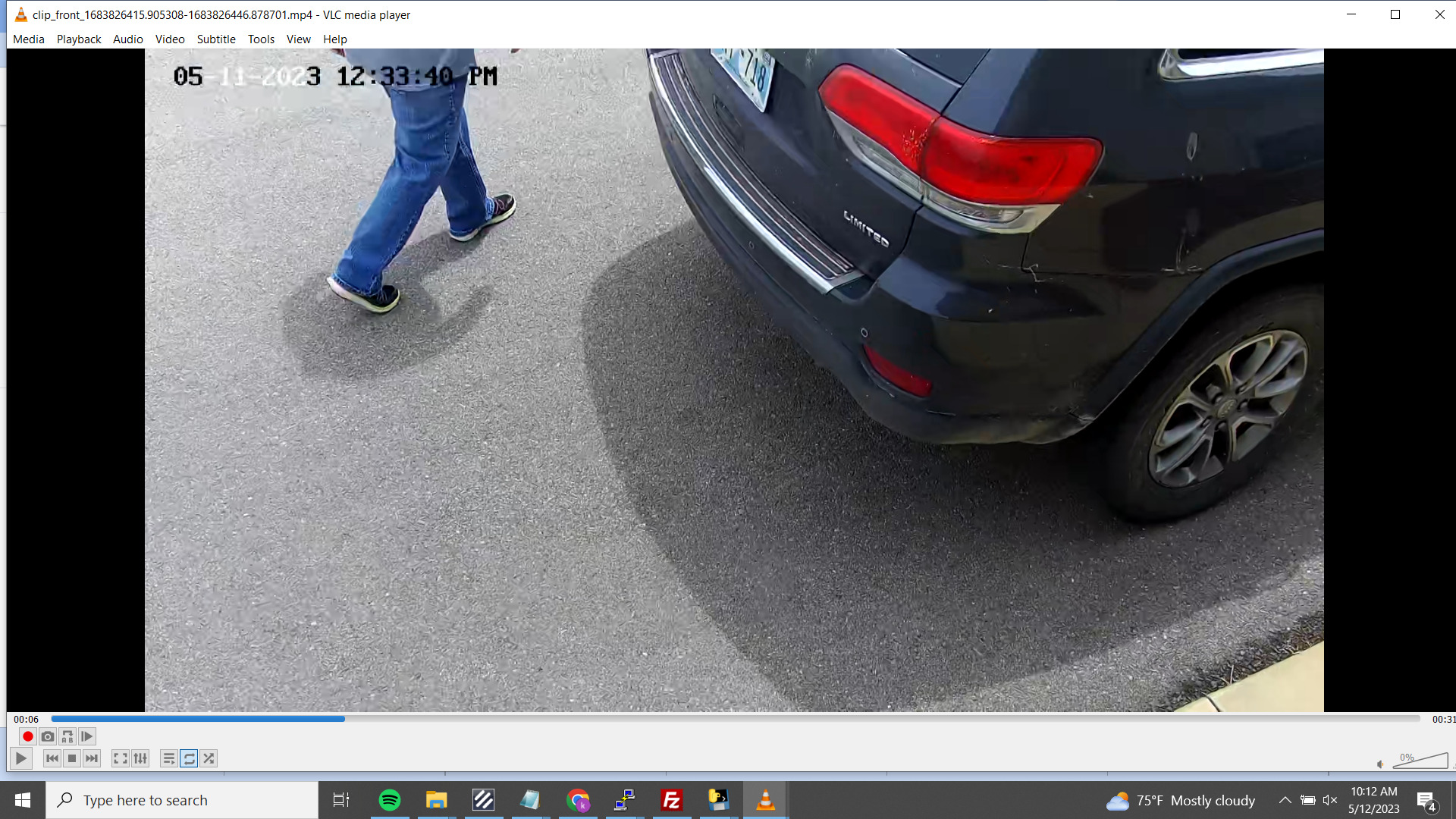This screenshot has height=819, width=1456.
Task: Skip to previous media
Action: click(x=52, y=758)
